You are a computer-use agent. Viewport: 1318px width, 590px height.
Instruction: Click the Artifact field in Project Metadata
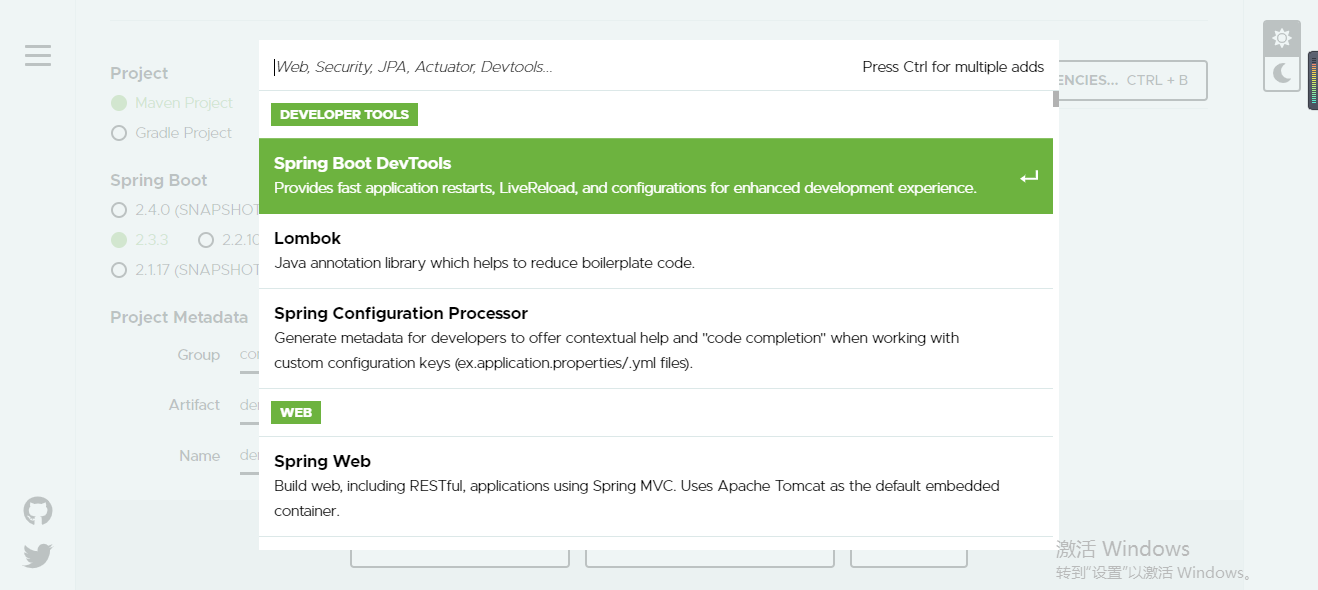249,405
